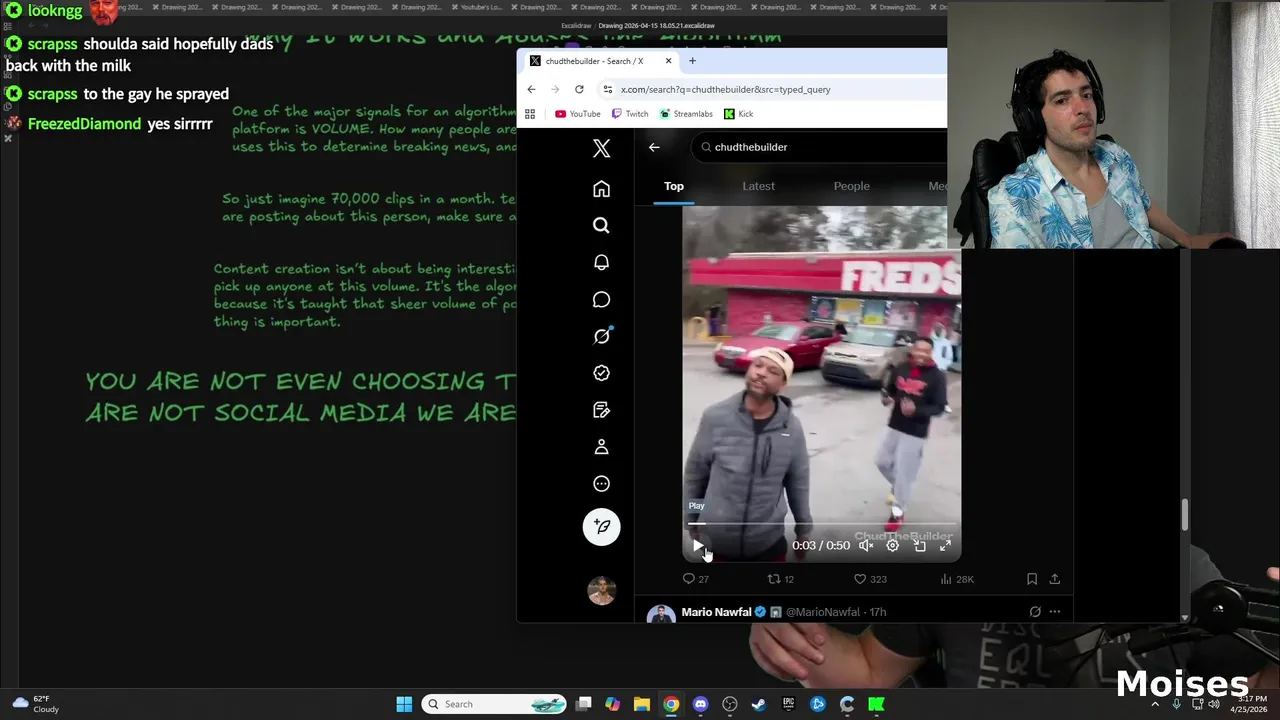View site information icon in address bar
The height and width of the screenshot is (720, 1280).
[x=607, y=89]
